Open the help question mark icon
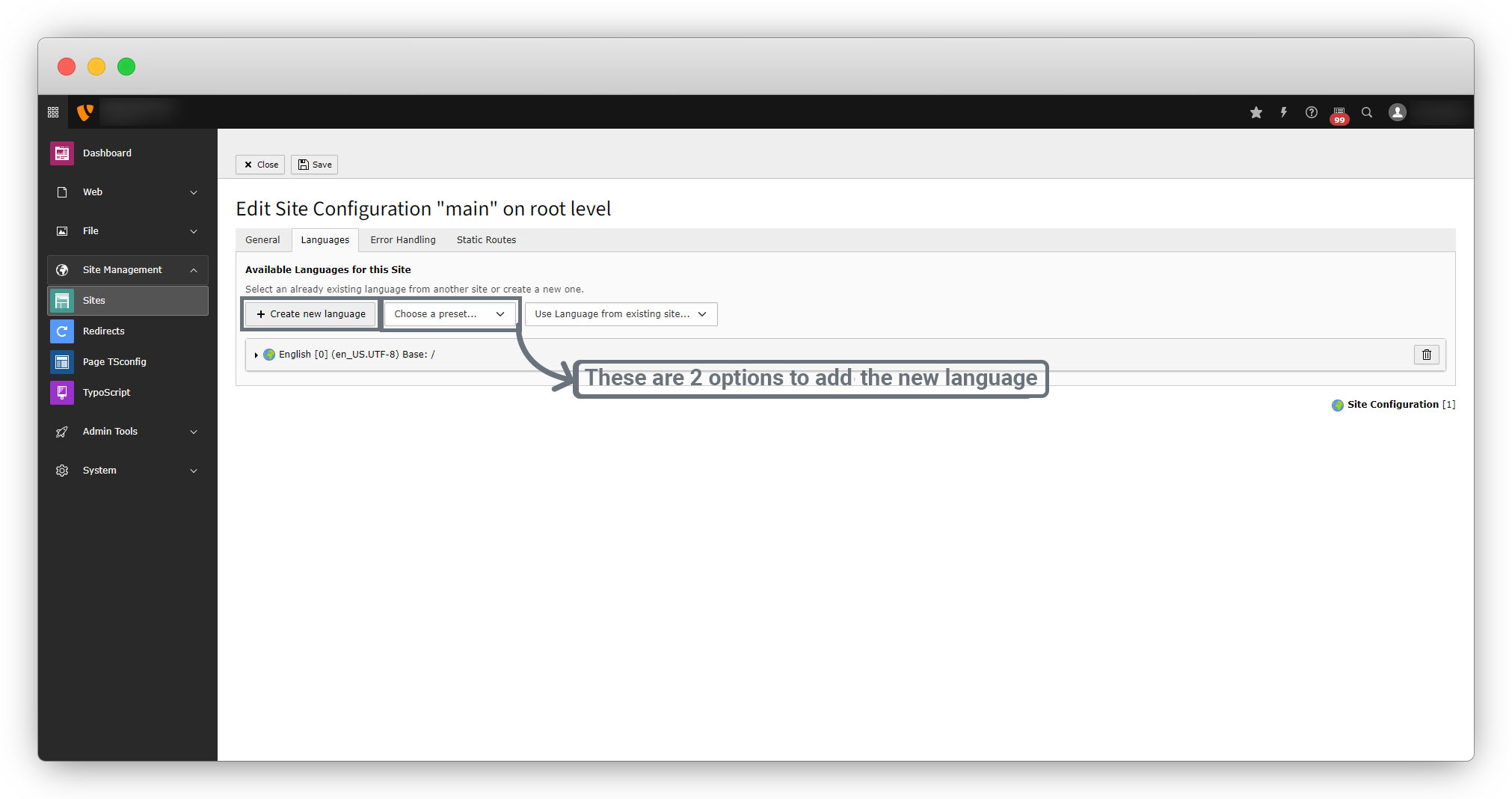Viewport: 1512px width, 799px height. [x=1311, y=112]
